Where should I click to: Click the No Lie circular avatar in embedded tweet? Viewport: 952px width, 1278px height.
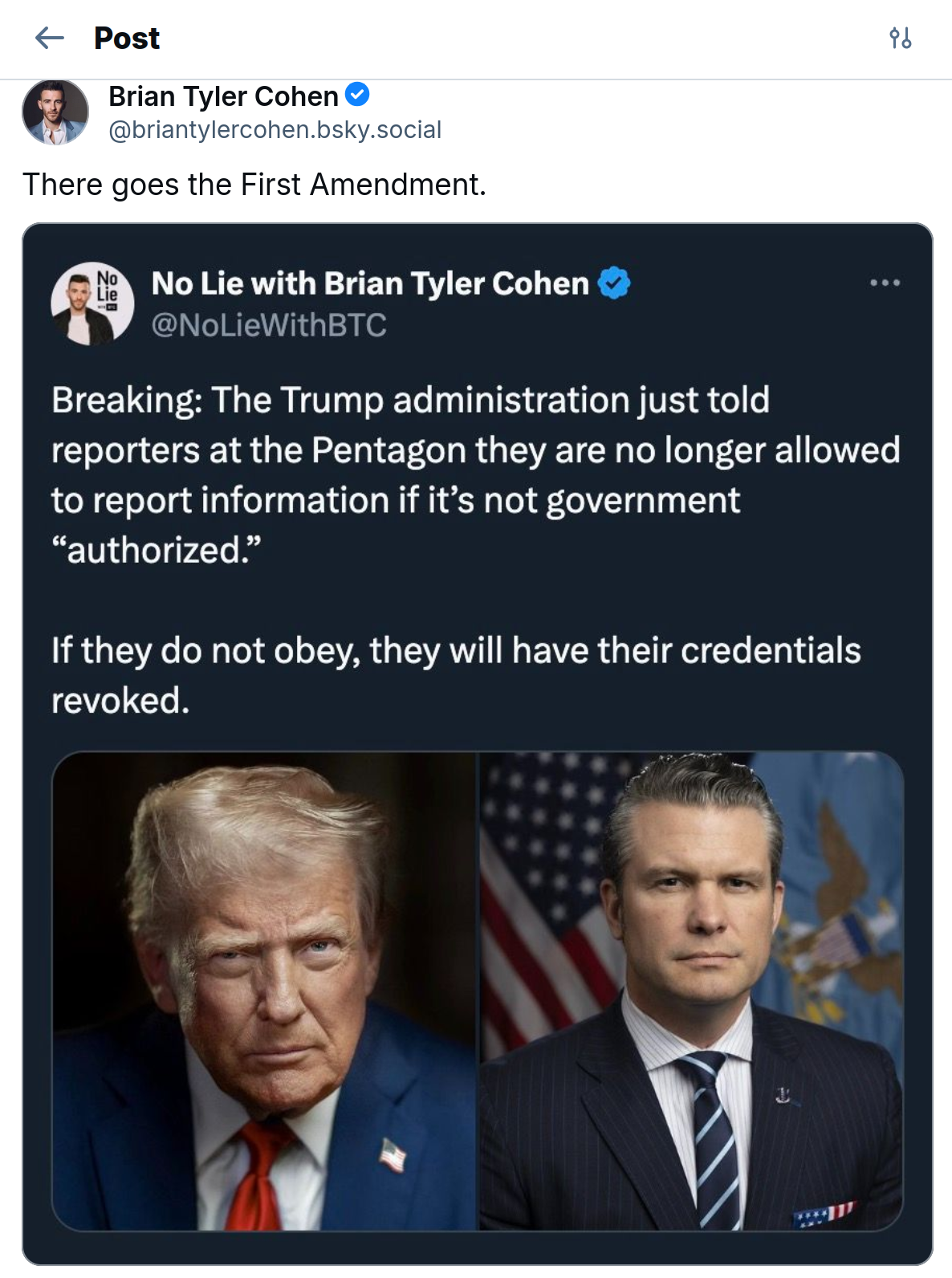92,303
